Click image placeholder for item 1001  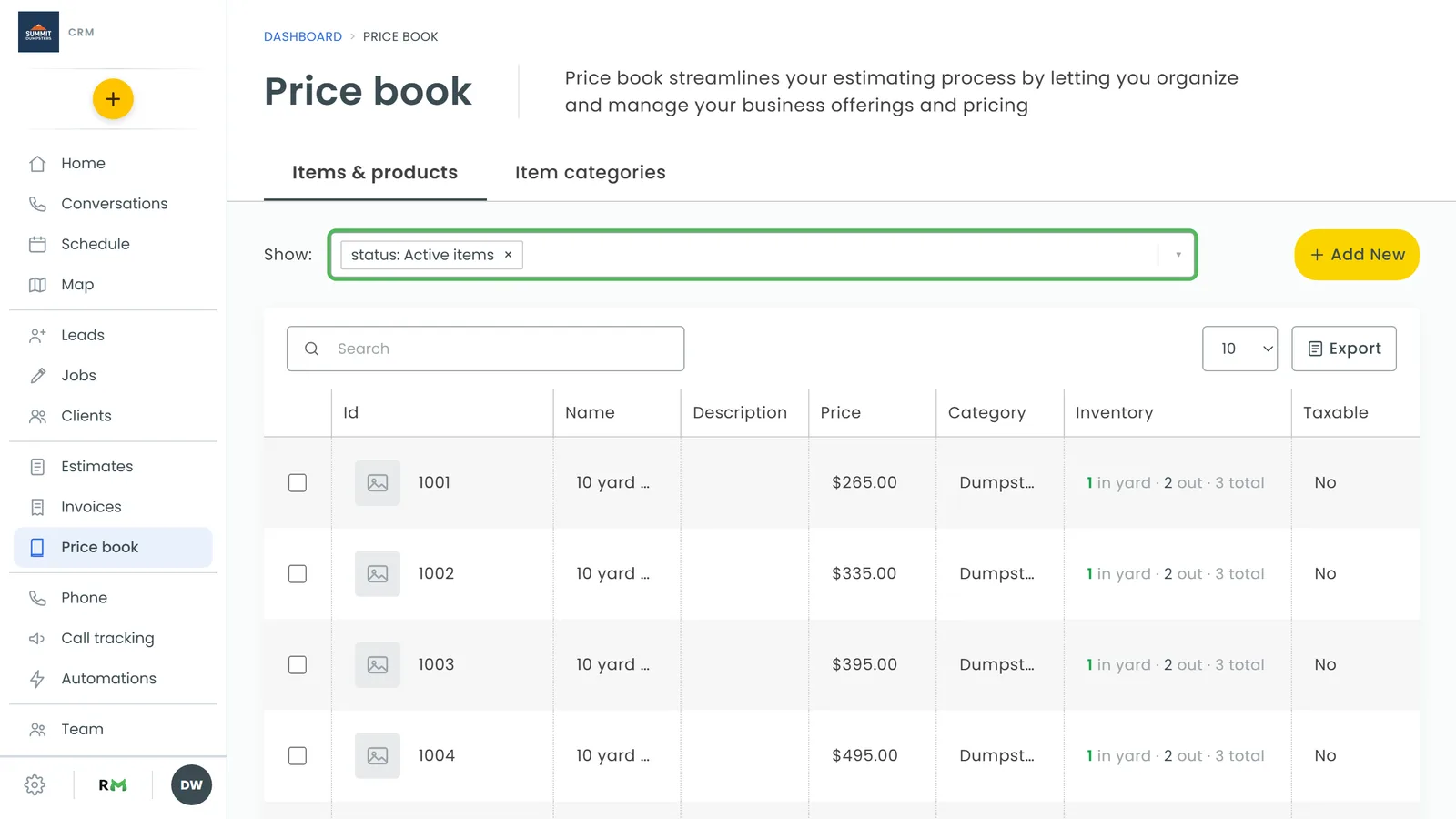pos(378,482)
